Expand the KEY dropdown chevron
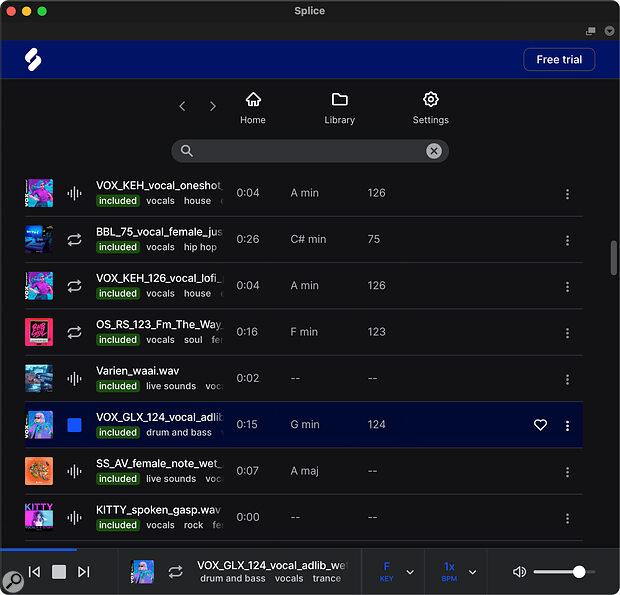620x595 pixels. pyautogui.click(x=410, y=572)
